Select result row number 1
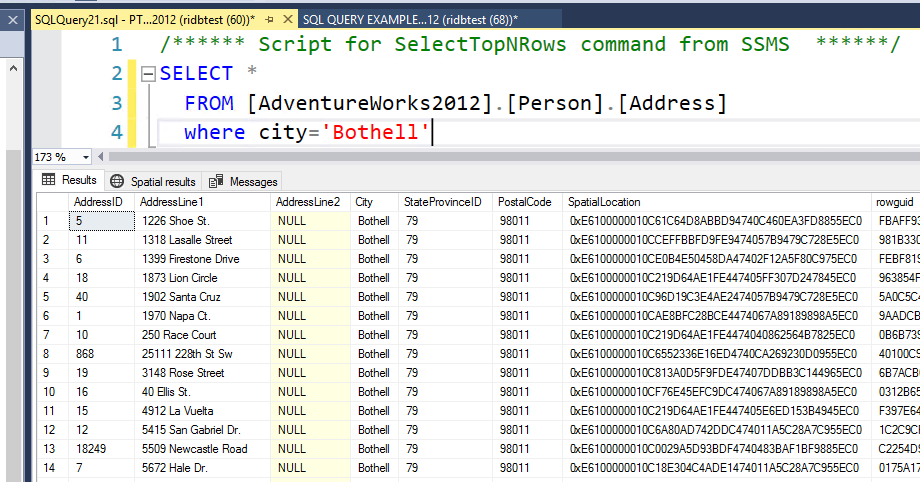 pyautogui.click(x=52, y=221)
